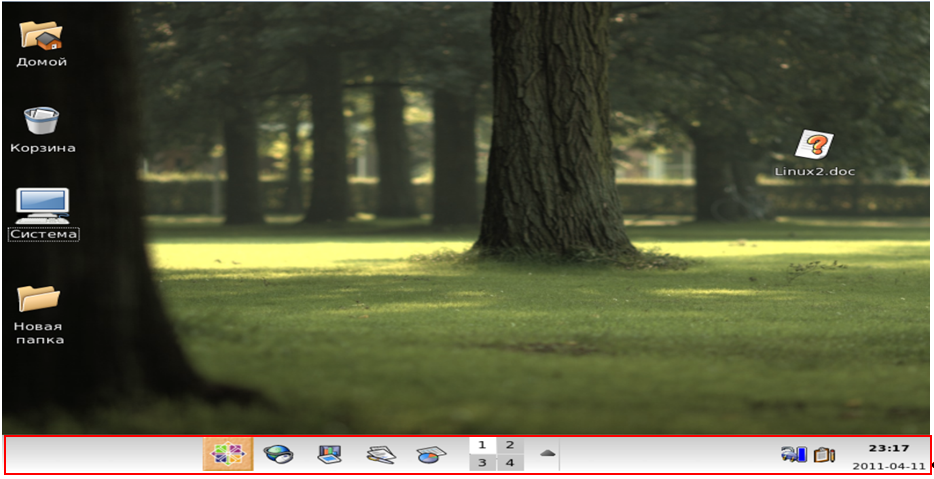
Task: Open the network monitor tray icon
Action: pos(793,455)
